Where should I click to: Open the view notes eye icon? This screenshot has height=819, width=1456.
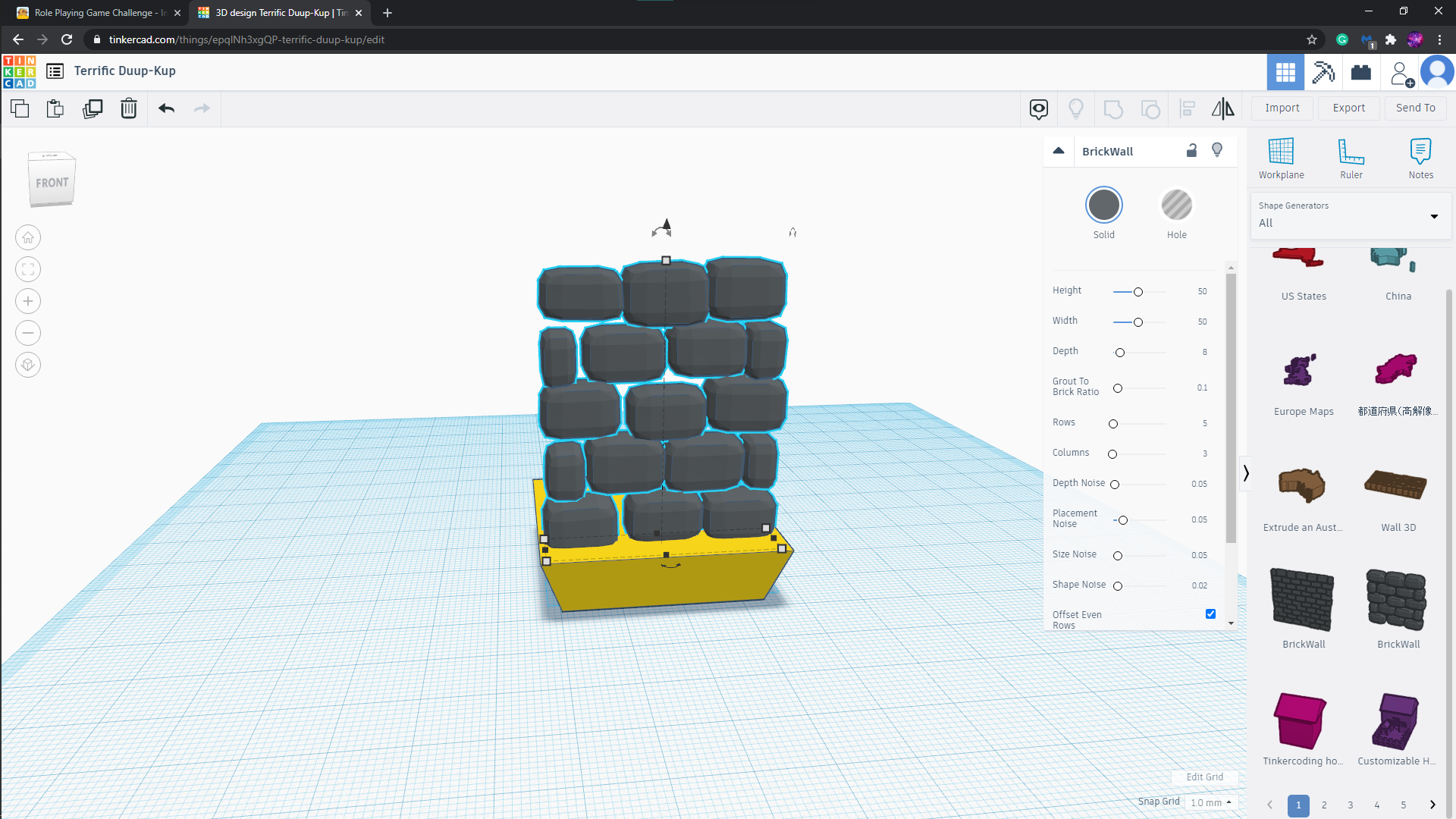[1039, 109]
